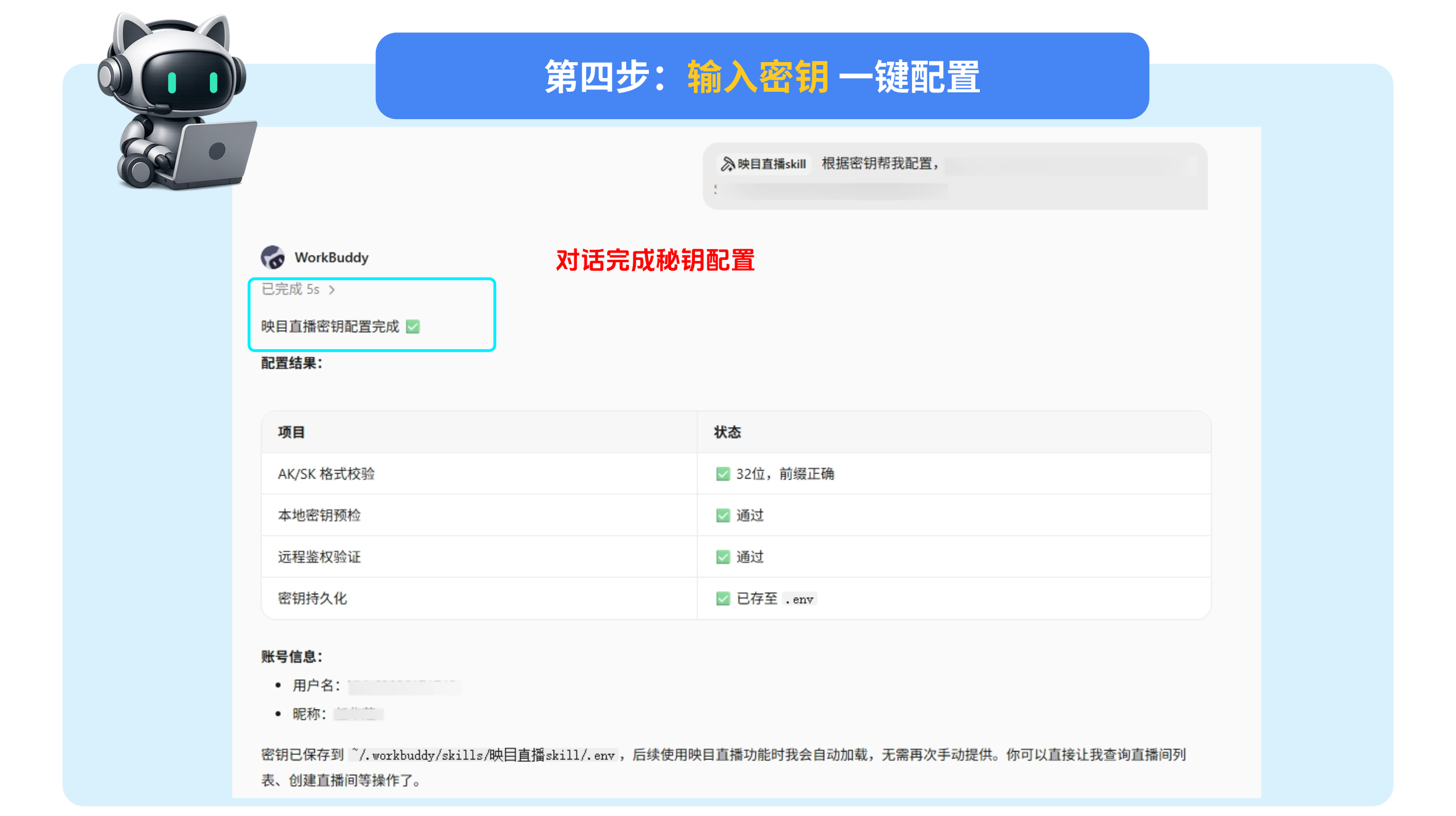Click the WorkBuddy name label
The width and height of the screenshot is (1456, 816).
[x=332, y=258]
